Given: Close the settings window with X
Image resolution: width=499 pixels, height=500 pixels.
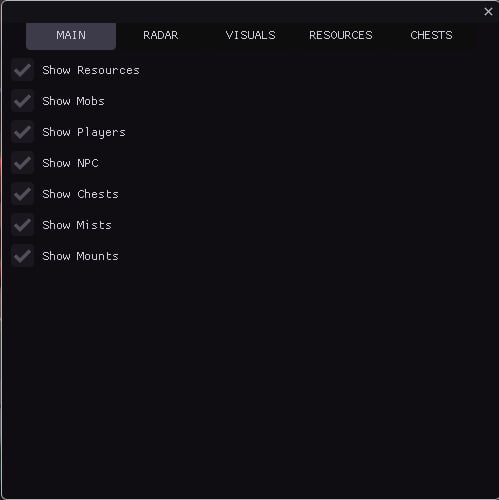Looking at the screenshot, I should coord(488,12).
